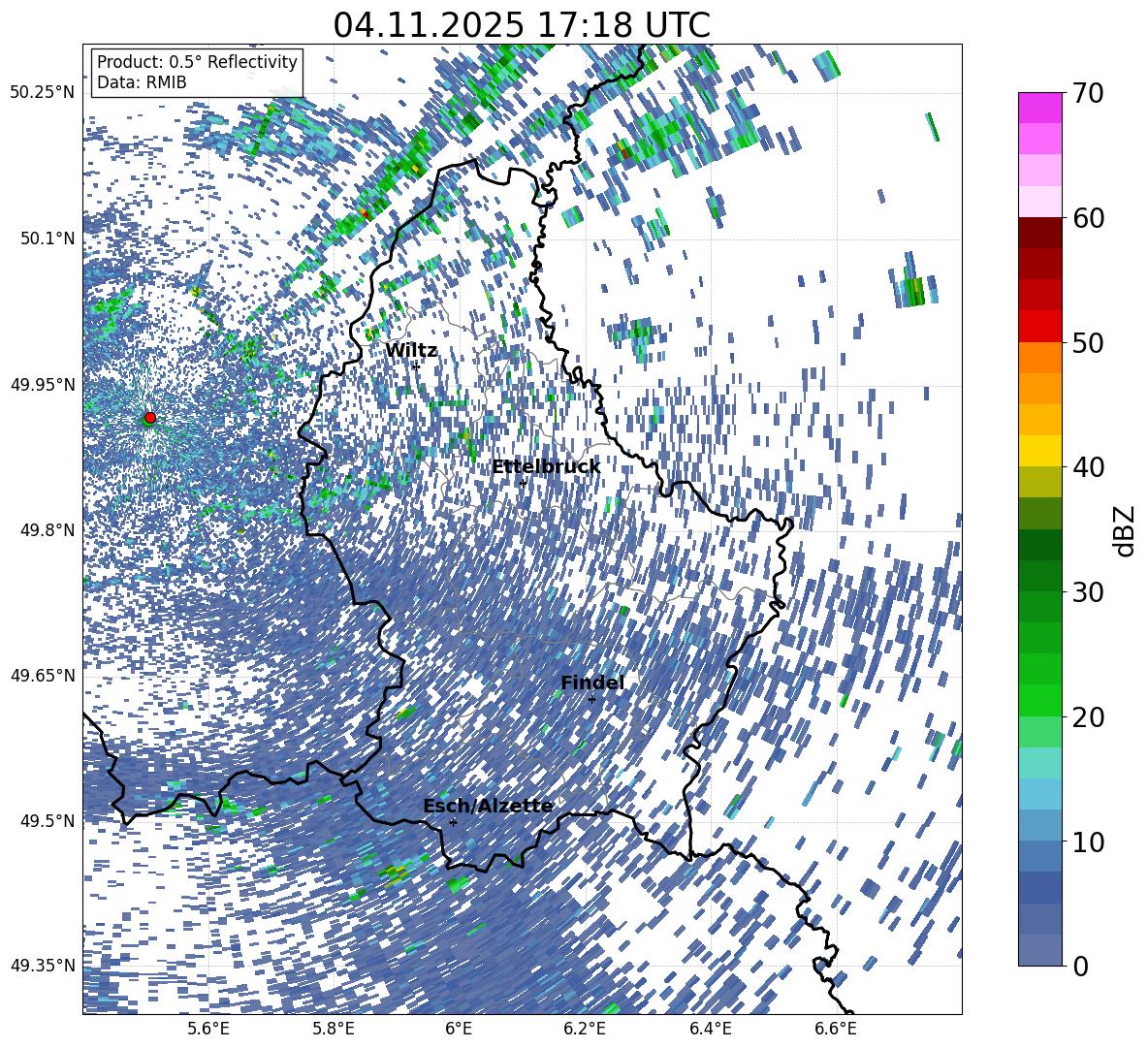Click the 6.4°E longitude label

click(710, 1029)
